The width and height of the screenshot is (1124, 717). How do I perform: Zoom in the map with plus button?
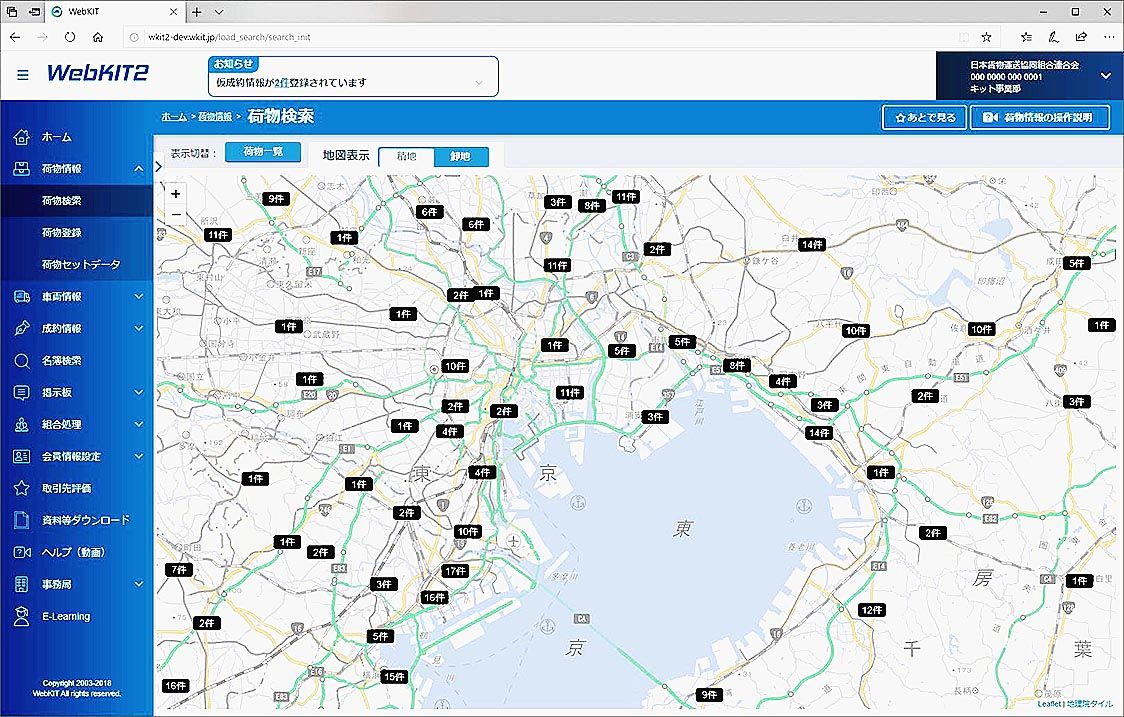(x=176, y=194)
